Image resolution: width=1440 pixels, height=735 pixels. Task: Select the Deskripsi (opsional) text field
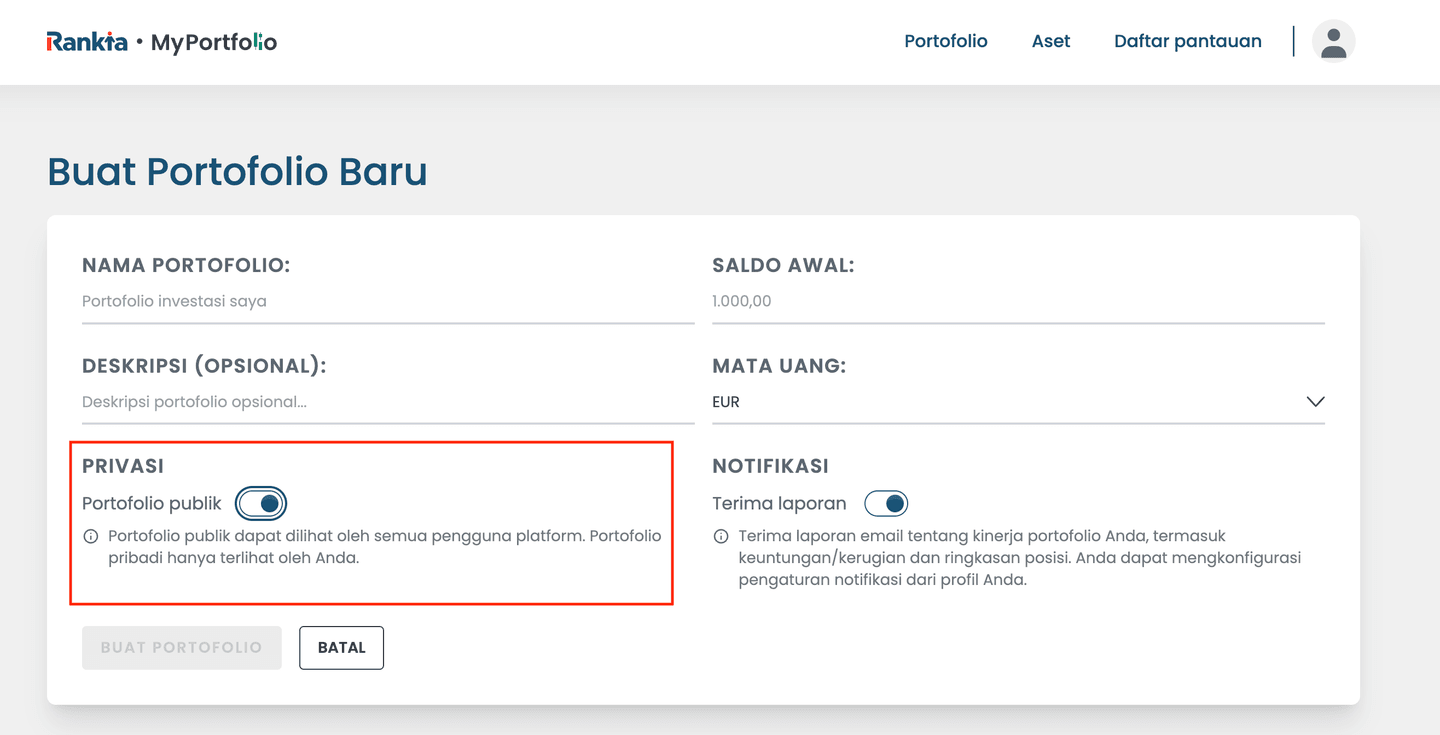(x=388, y=402)
